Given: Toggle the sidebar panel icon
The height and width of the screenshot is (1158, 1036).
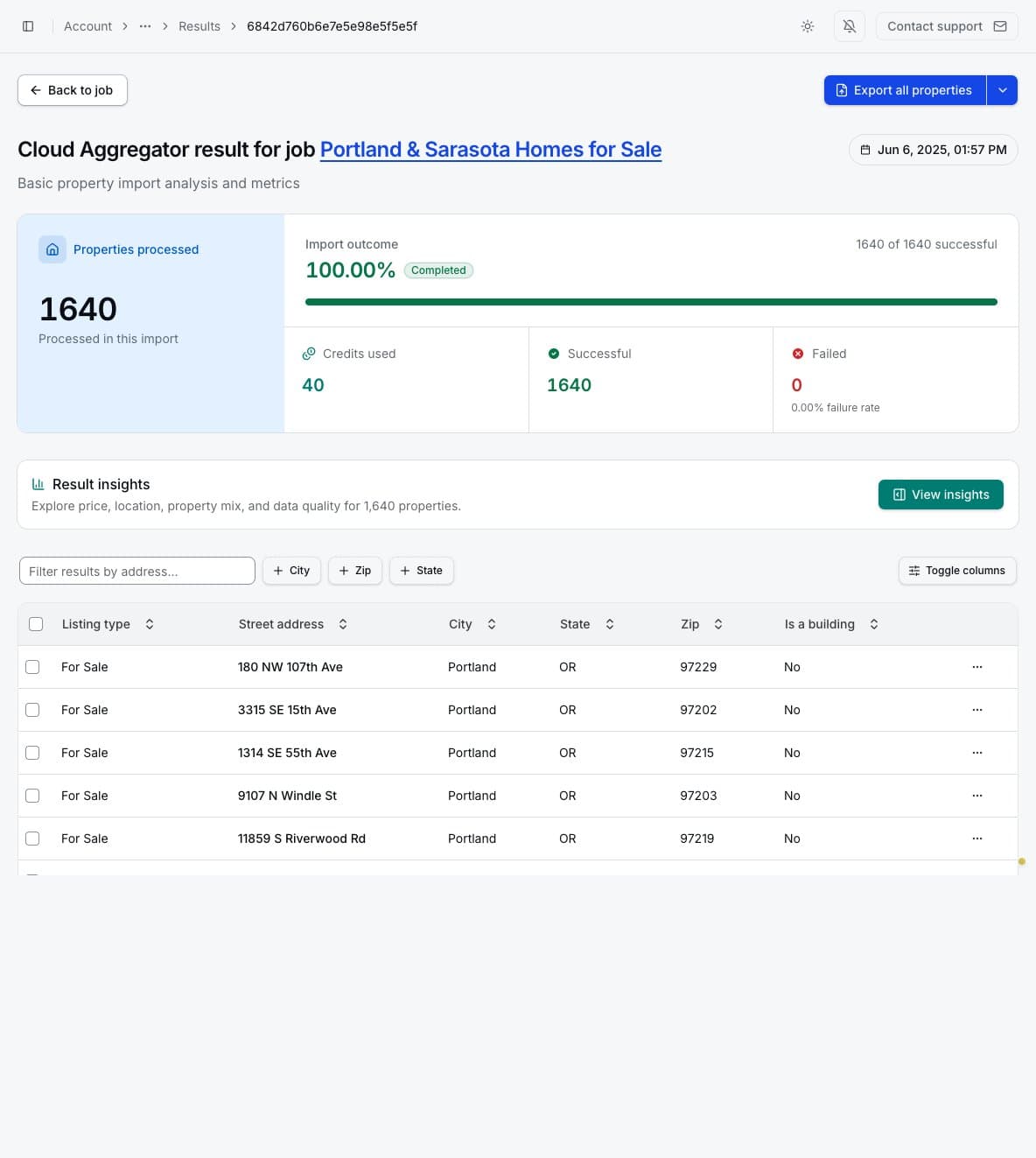Looking at the screenshot, I should pyautogui.click(x=28, y=26).
